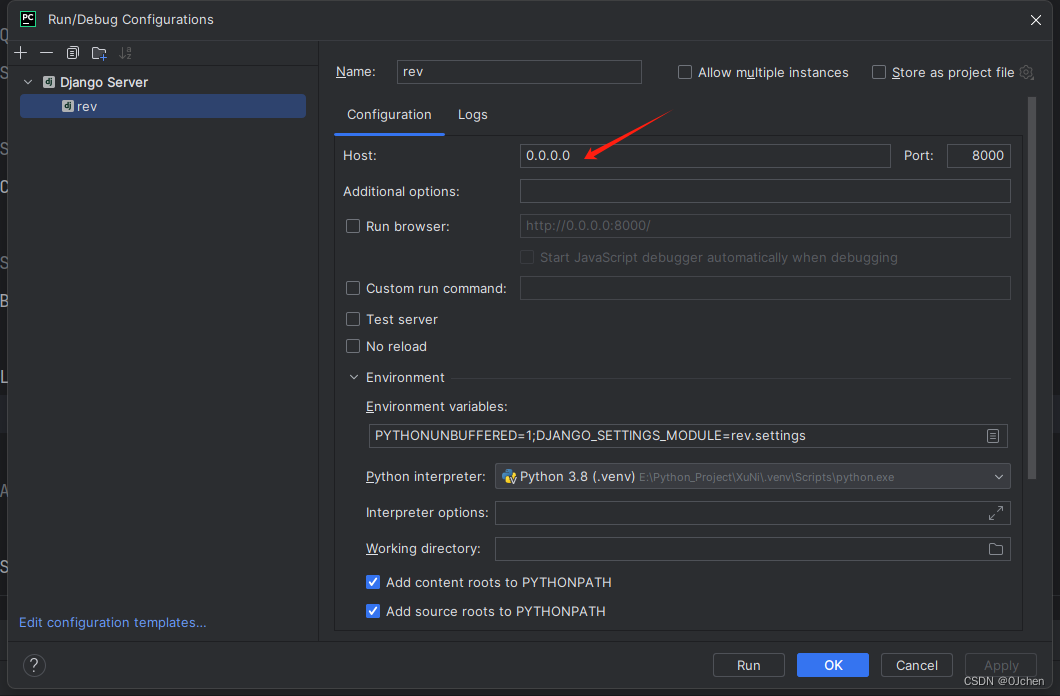The image size is (1060, 696).
Task: Click the Host field with 0.0.0.0
Action: point(705,155)
